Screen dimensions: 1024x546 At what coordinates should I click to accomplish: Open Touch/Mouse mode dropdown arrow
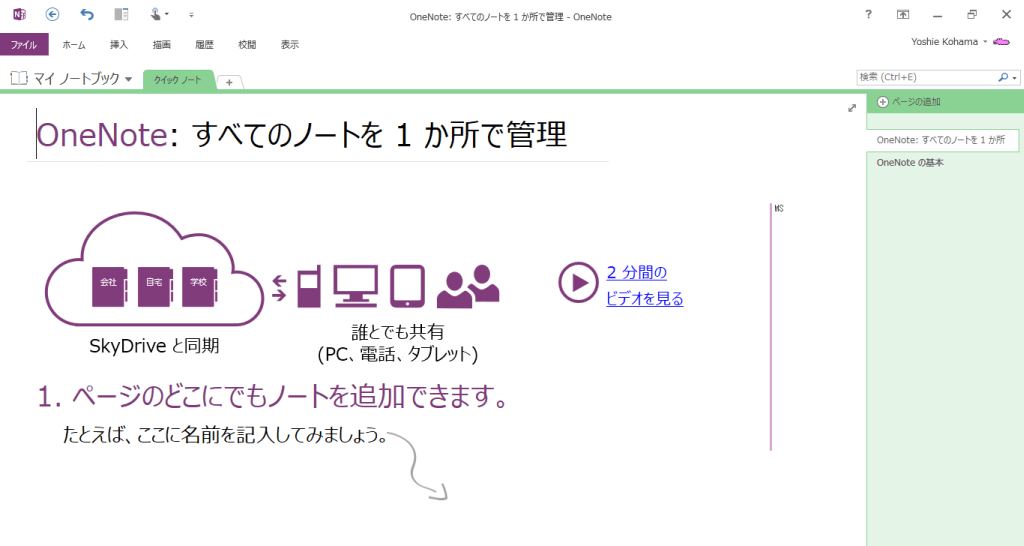point(167,14)
